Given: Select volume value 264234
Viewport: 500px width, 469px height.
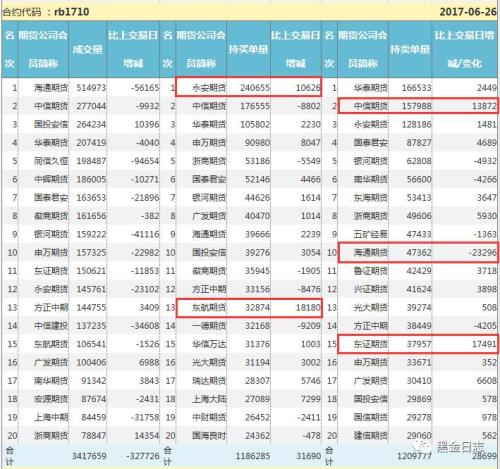Looking at the screenshot, I should pyautogui.click(x=91, y=125).
